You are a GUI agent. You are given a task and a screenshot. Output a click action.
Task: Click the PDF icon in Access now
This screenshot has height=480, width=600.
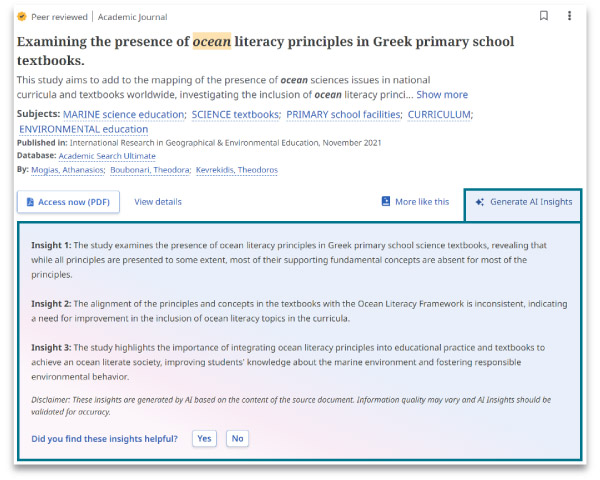(x=29, y=202)
